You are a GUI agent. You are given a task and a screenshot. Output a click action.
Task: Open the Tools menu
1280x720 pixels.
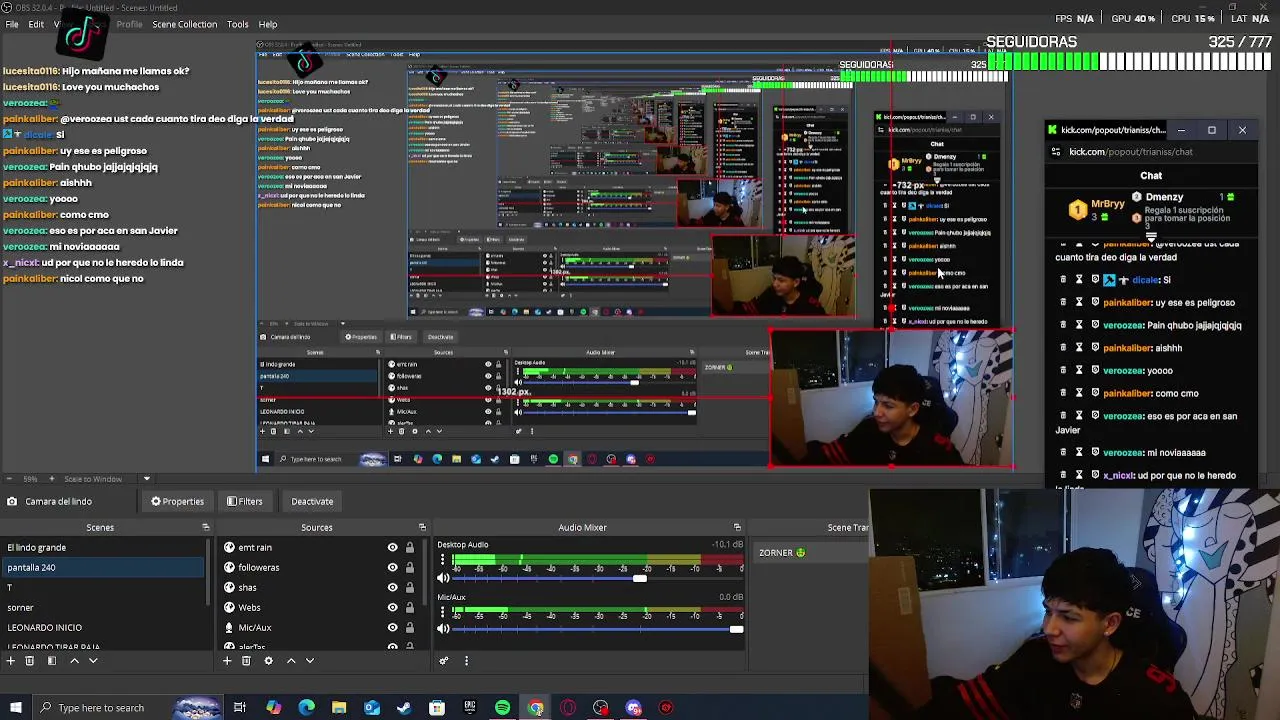[238, 25]
